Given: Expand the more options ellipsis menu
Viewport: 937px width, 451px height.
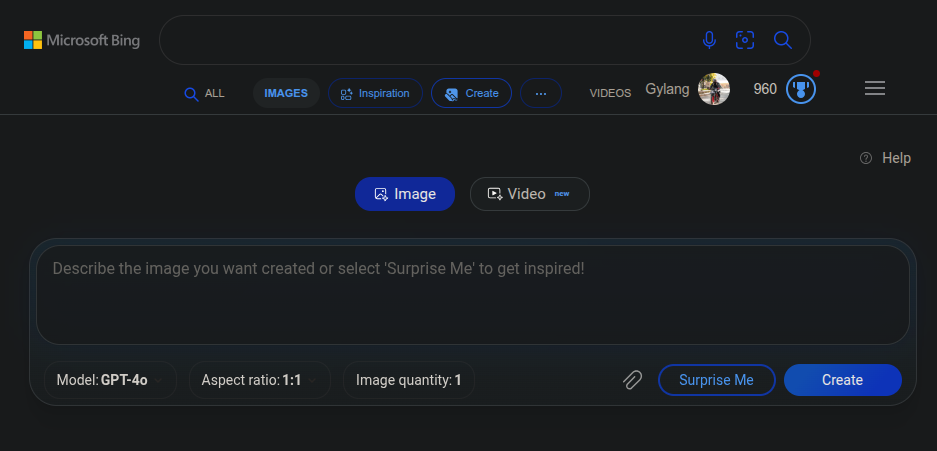Looking at the screenshot, I should [541, 93].
